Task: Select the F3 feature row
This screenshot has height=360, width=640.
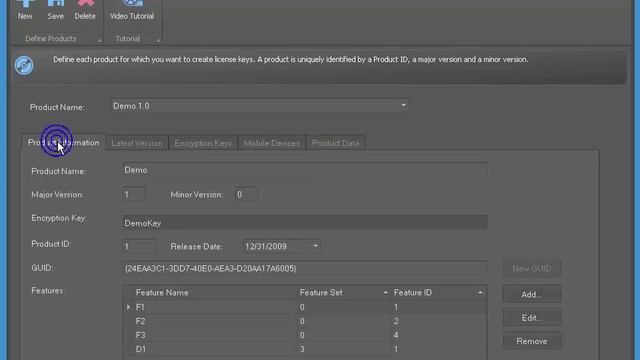Action: coord(305,335)
